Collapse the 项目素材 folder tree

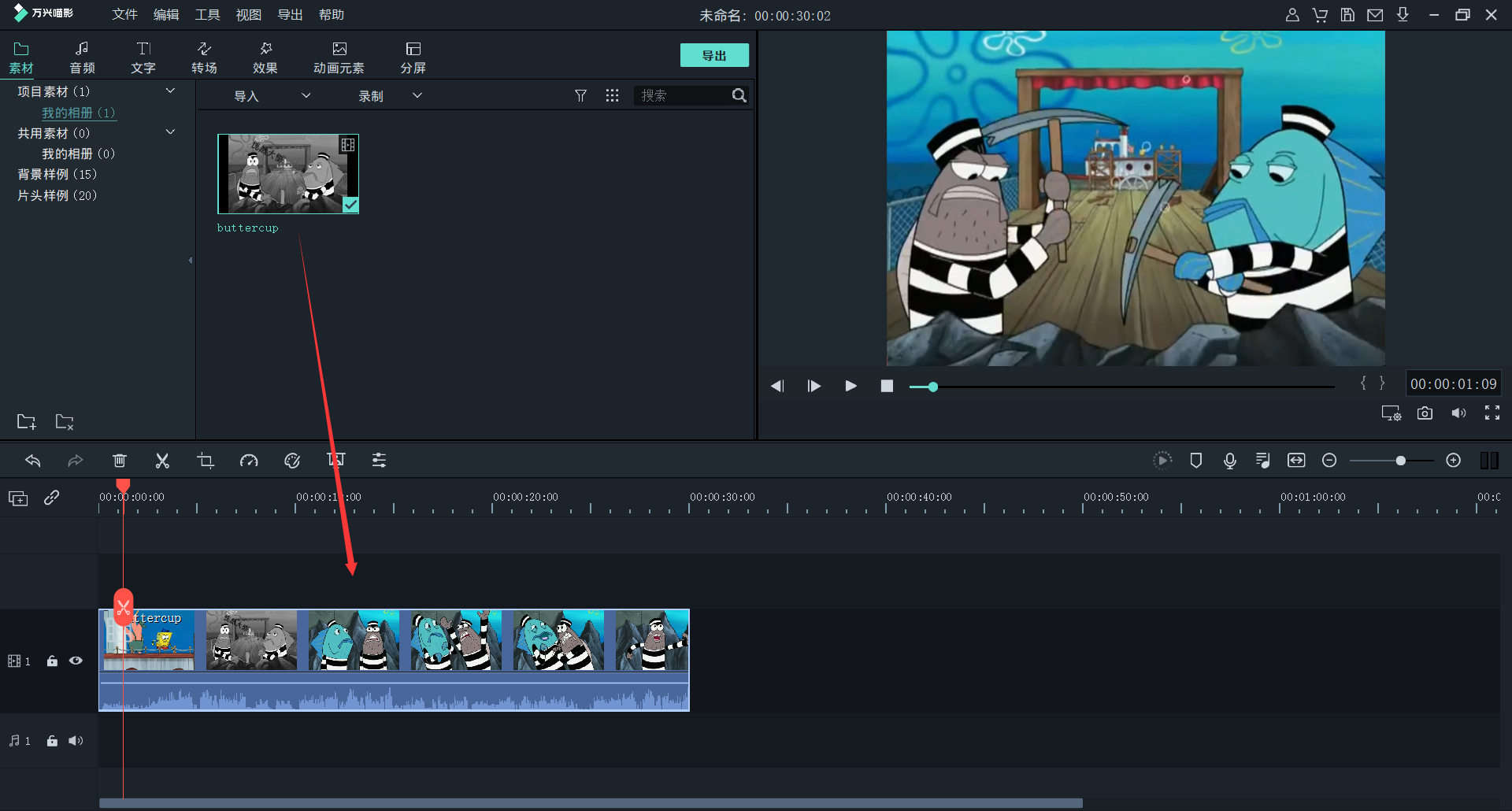pyautogui.click(x=170, y=91)
